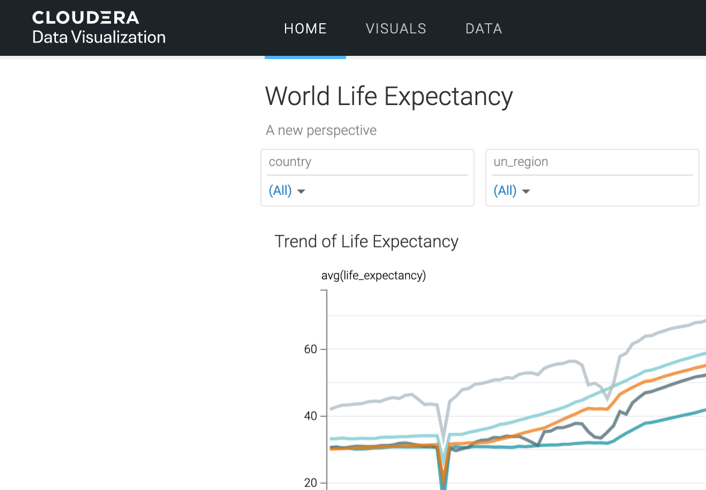Go to the DATA tab
The image size is (706, 490).
click(x=484, y=29)
